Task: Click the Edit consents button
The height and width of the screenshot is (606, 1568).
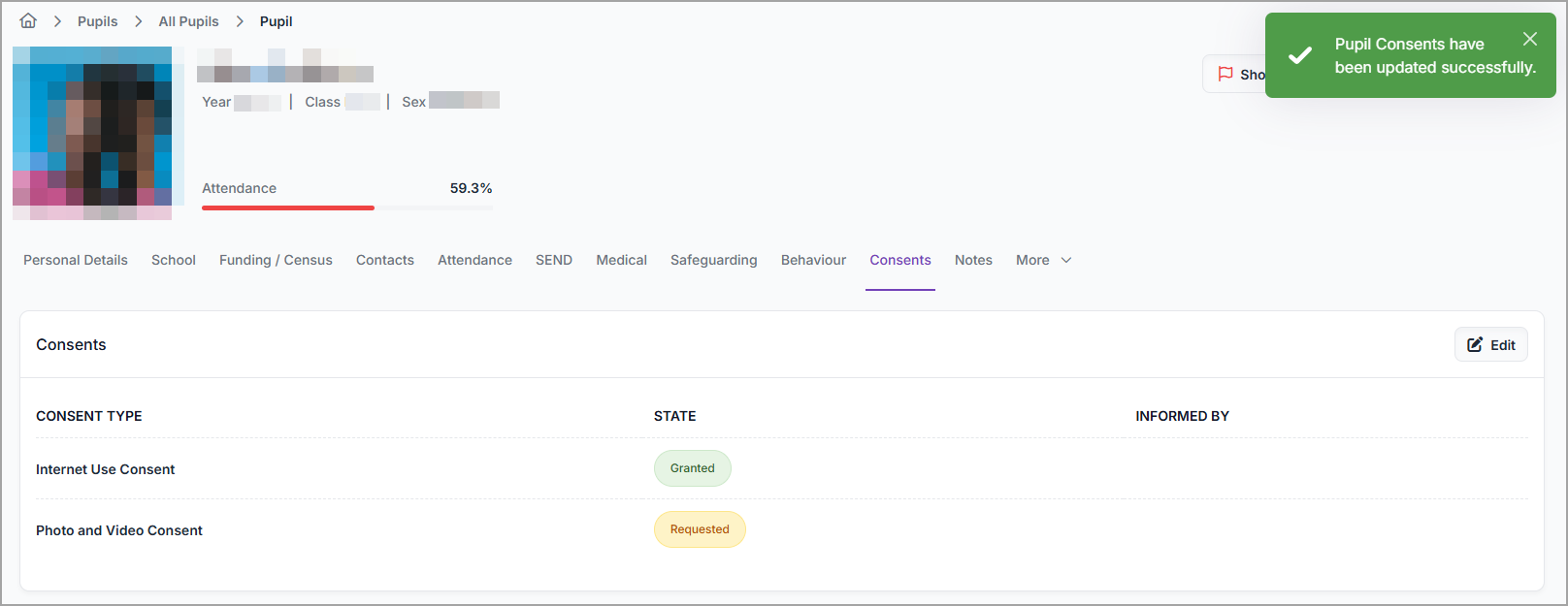Action: [1490, 345]
